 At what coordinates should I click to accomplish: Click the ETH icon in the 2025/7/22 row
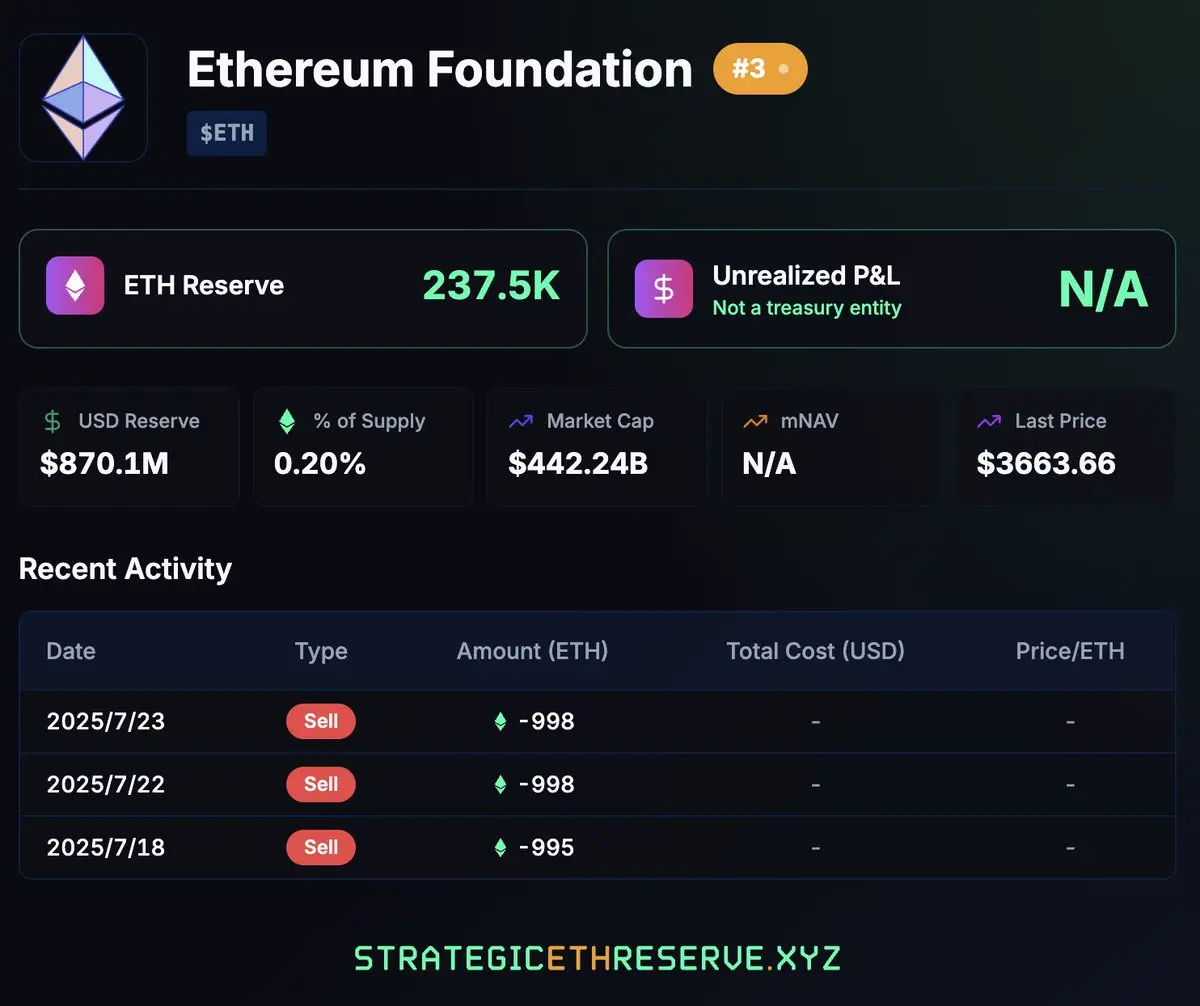coord(501,784)
